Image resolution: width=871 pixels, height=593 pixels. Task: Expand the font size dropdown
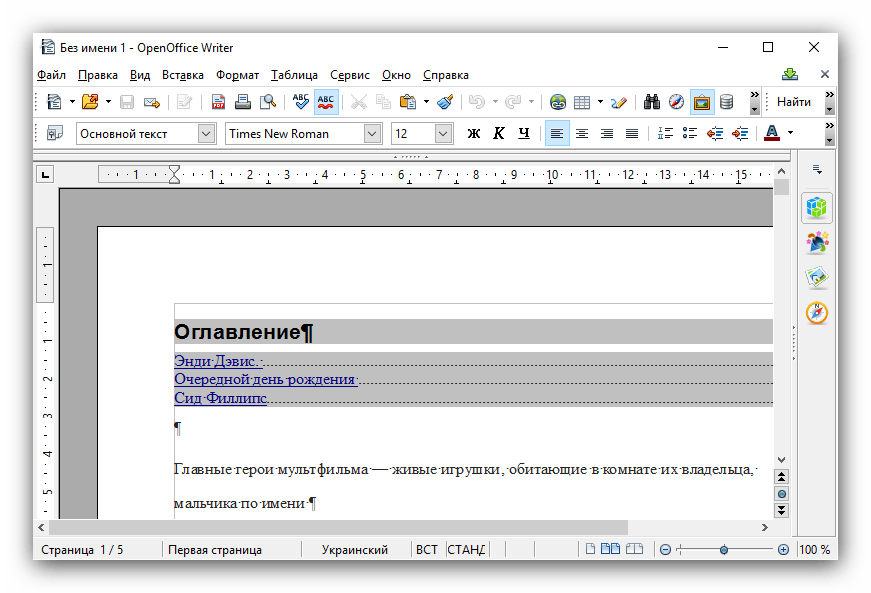[x=443, y=133]
